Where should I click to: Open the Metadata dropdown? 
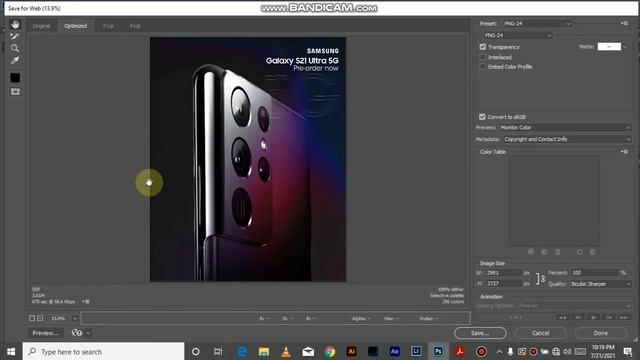[567, 139]
